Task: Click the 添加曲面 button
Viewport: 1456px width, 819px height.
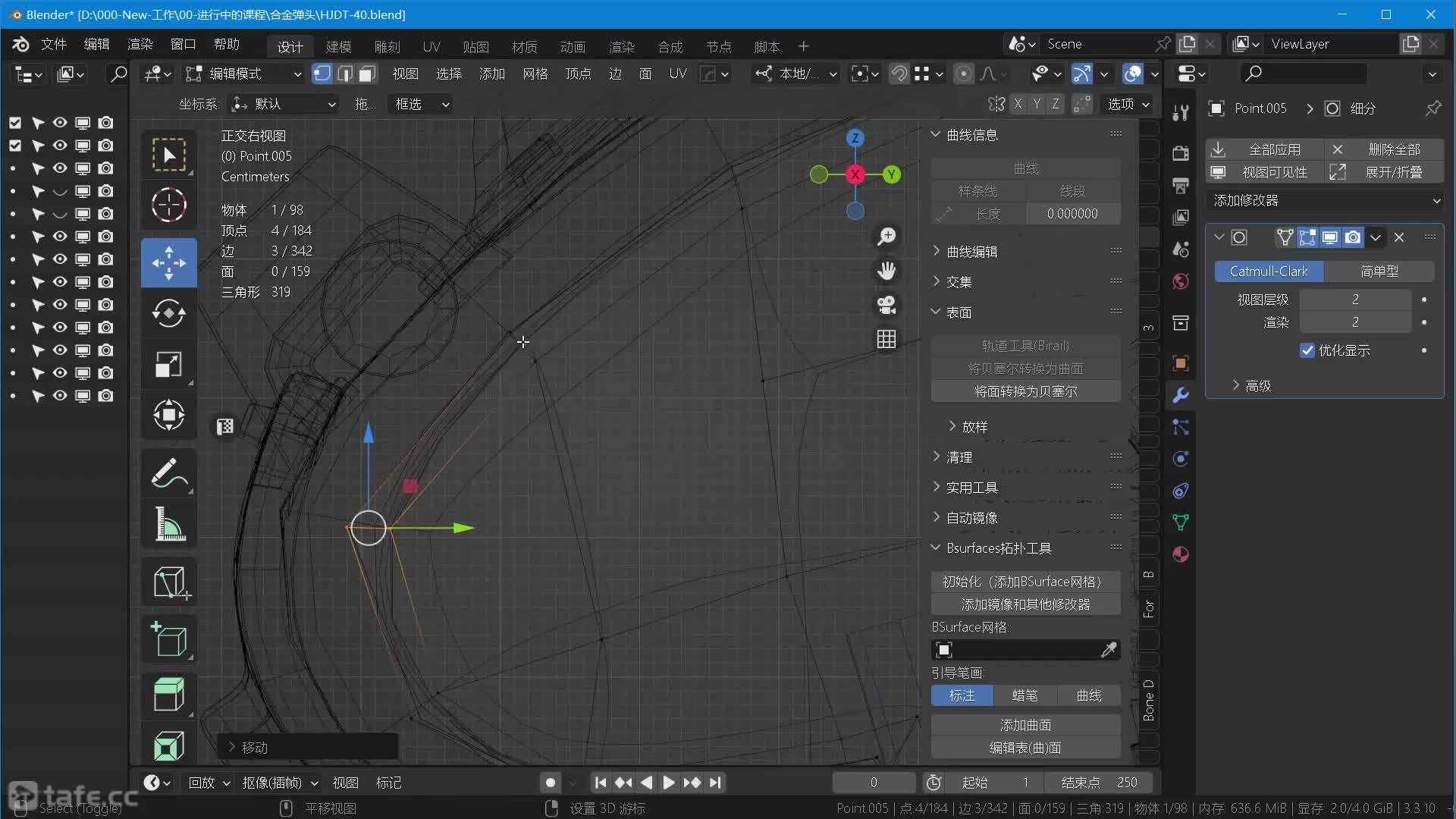Action: point(1025,725)
